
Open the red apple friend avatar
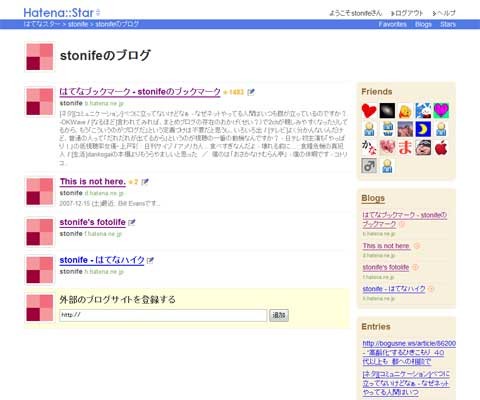[x=441, y=148]
